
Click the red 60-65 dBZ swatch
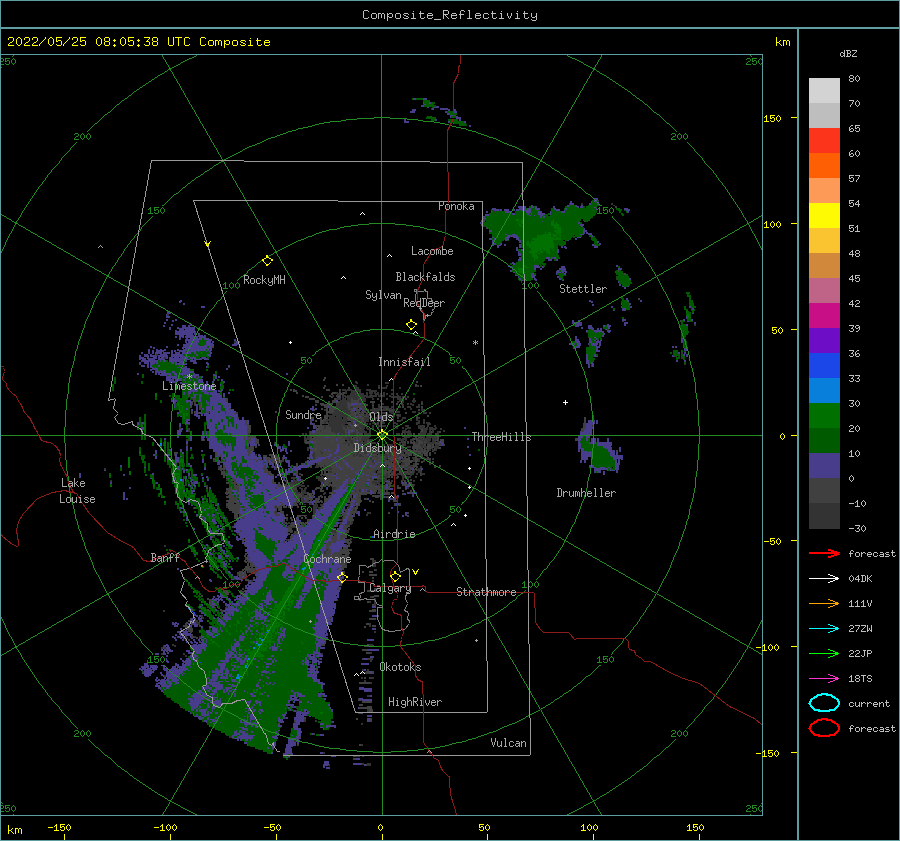pos(824,140)
